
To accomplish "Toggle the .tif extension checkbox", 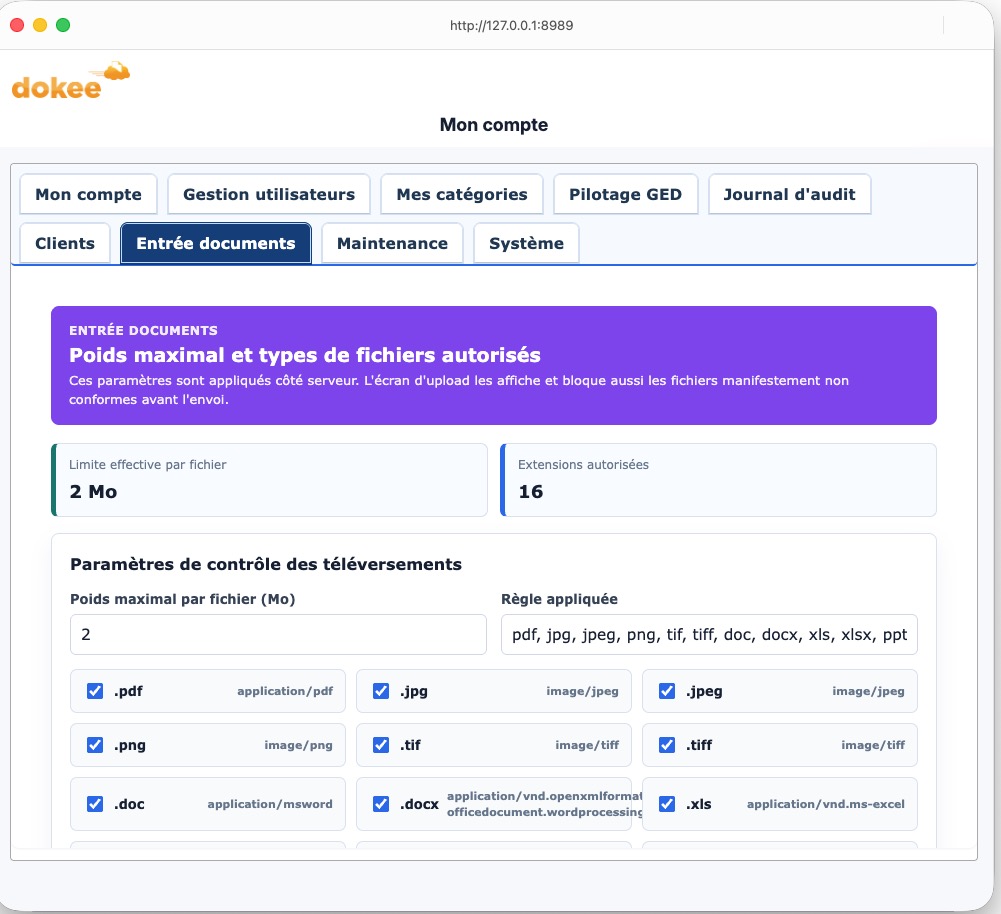I will [381, 745].
